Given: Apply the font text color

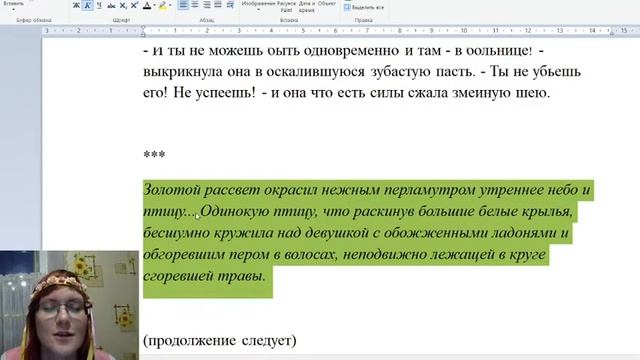Looking at the screenshot, I should (147, 5).
